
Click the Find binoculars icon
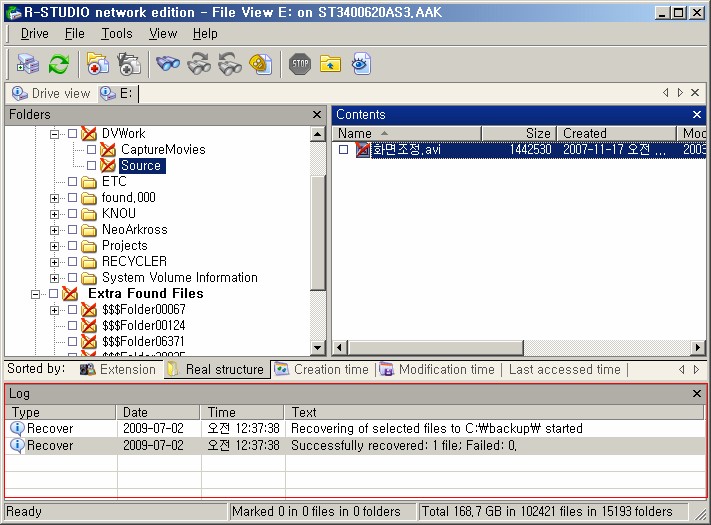point(168,64)
